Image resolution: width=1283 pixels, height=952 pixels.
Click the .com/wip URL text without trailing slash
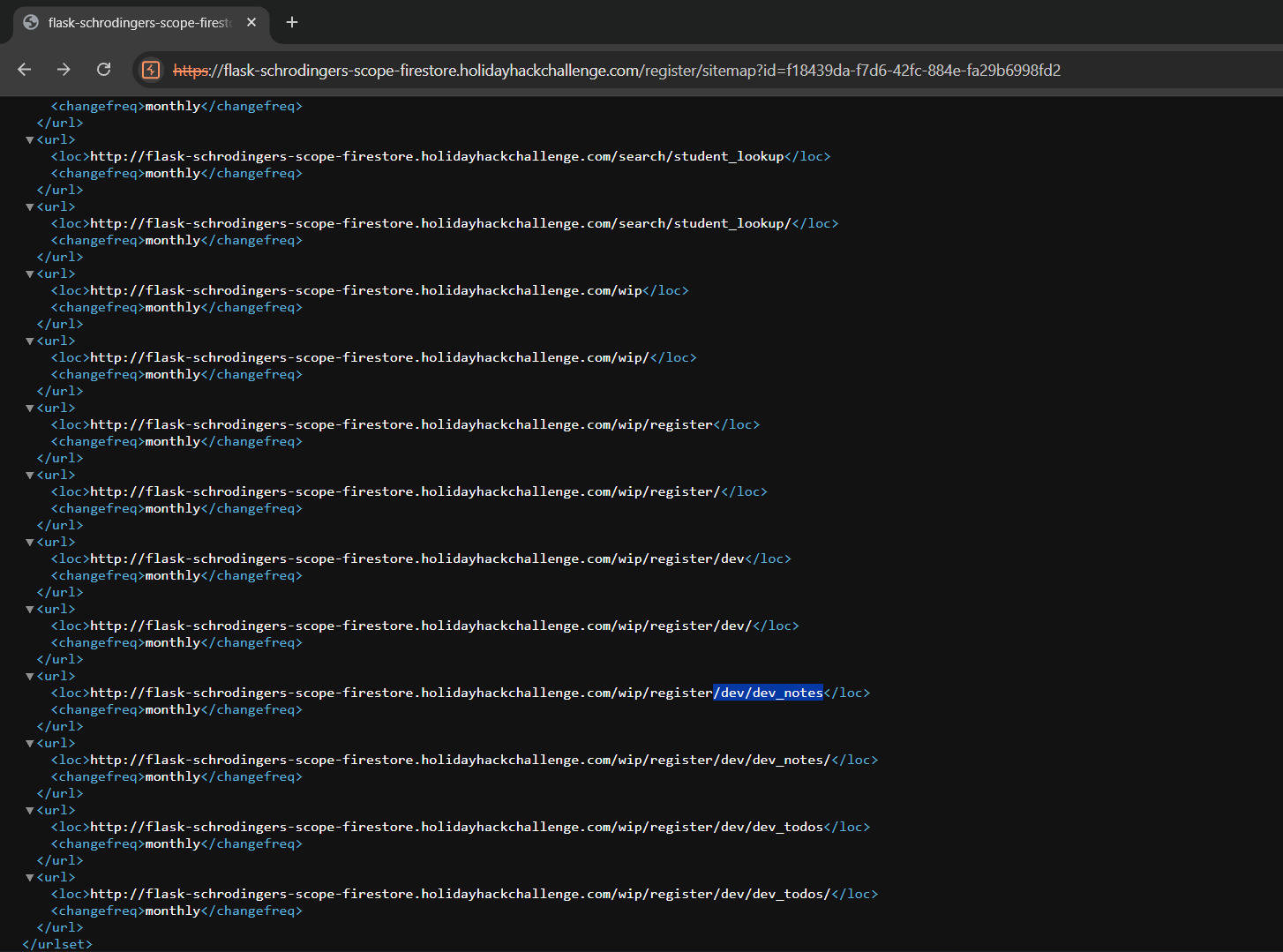click(366, 290)
